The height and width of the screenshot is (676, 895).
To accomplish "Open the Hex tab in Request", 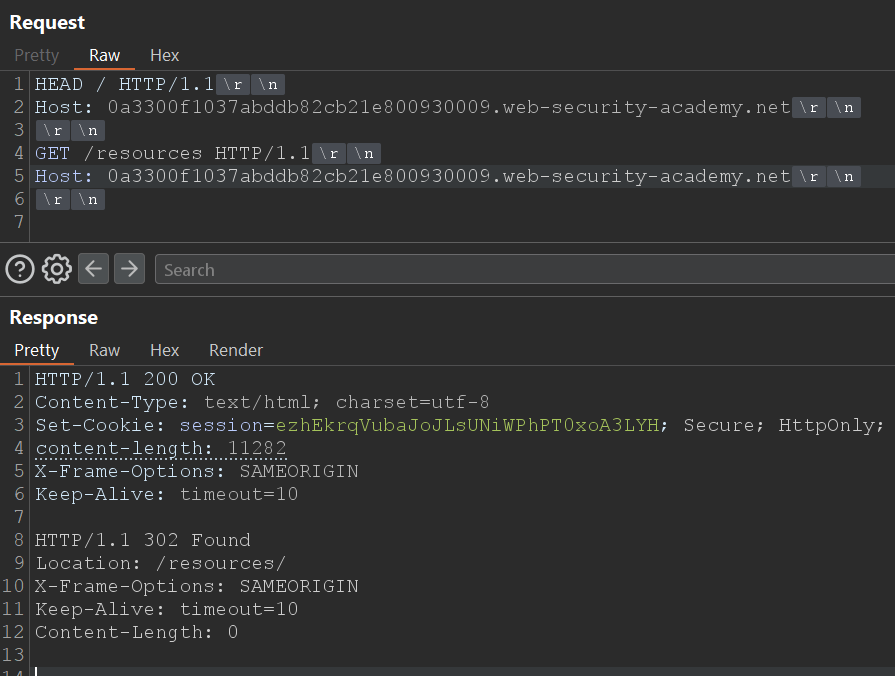I will click(x=165, y=55).
